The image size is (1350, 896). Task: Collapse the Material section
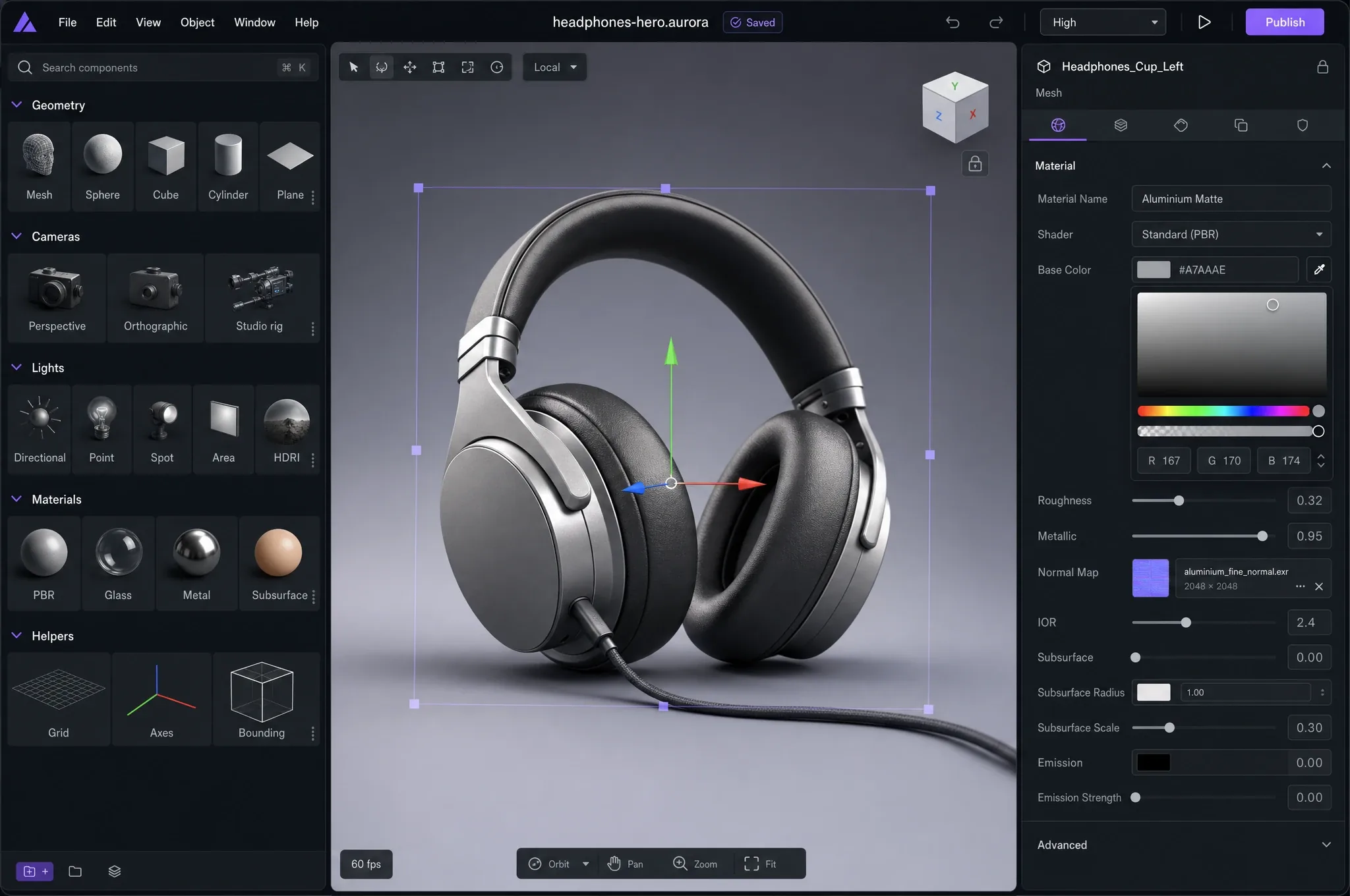[x=1326, y=166]
